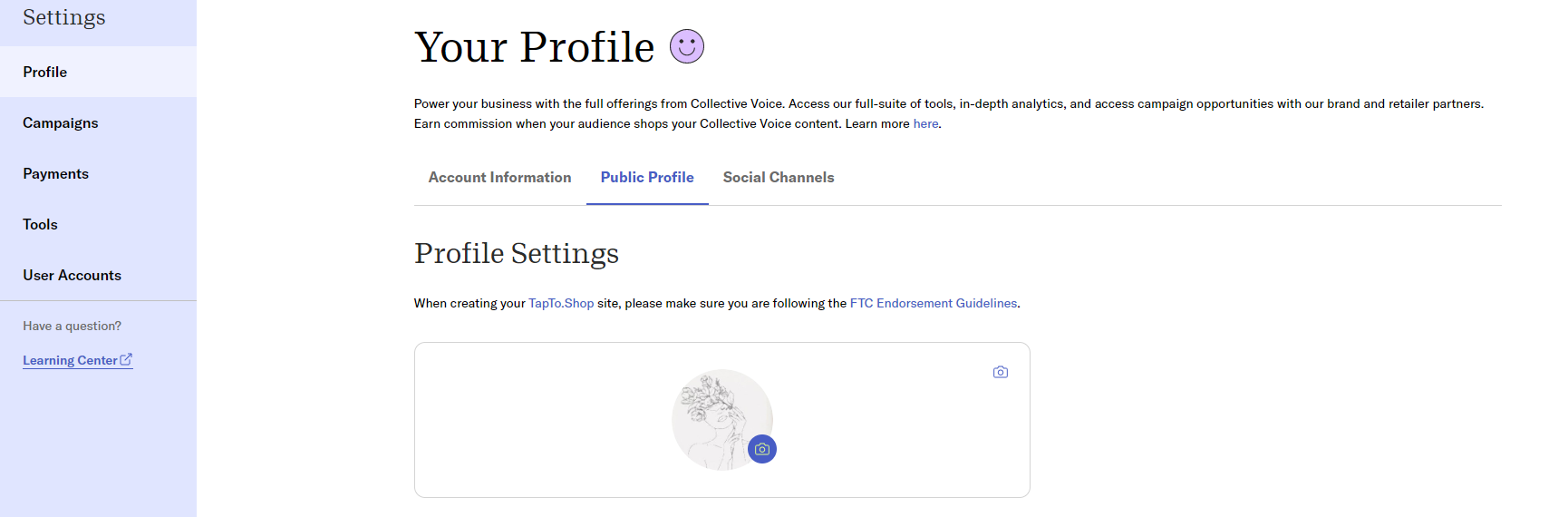Viewport: 1568px width, 517px height.
Task: Go to Campaigns in the sidebar
Action: (x=98, y=122)
